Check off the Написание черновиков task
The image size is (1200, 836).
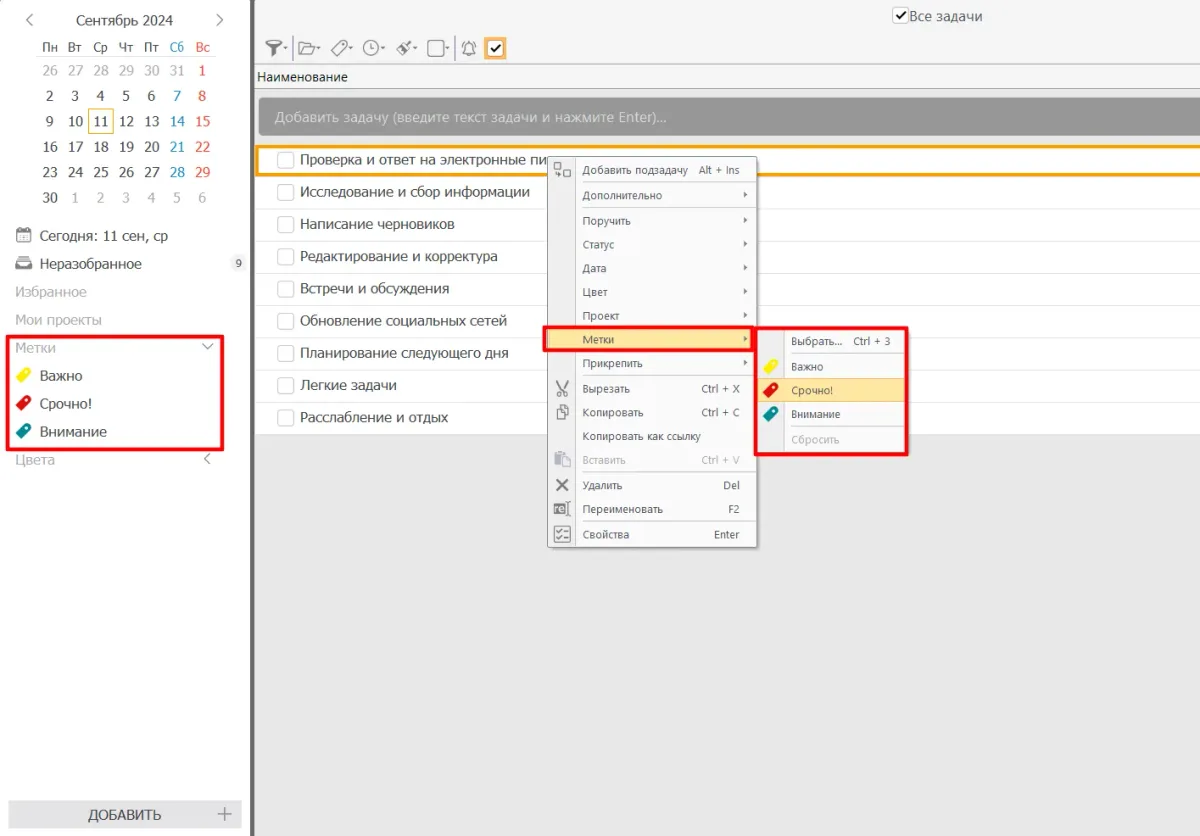pyautogui.click(x=286, y=224)
